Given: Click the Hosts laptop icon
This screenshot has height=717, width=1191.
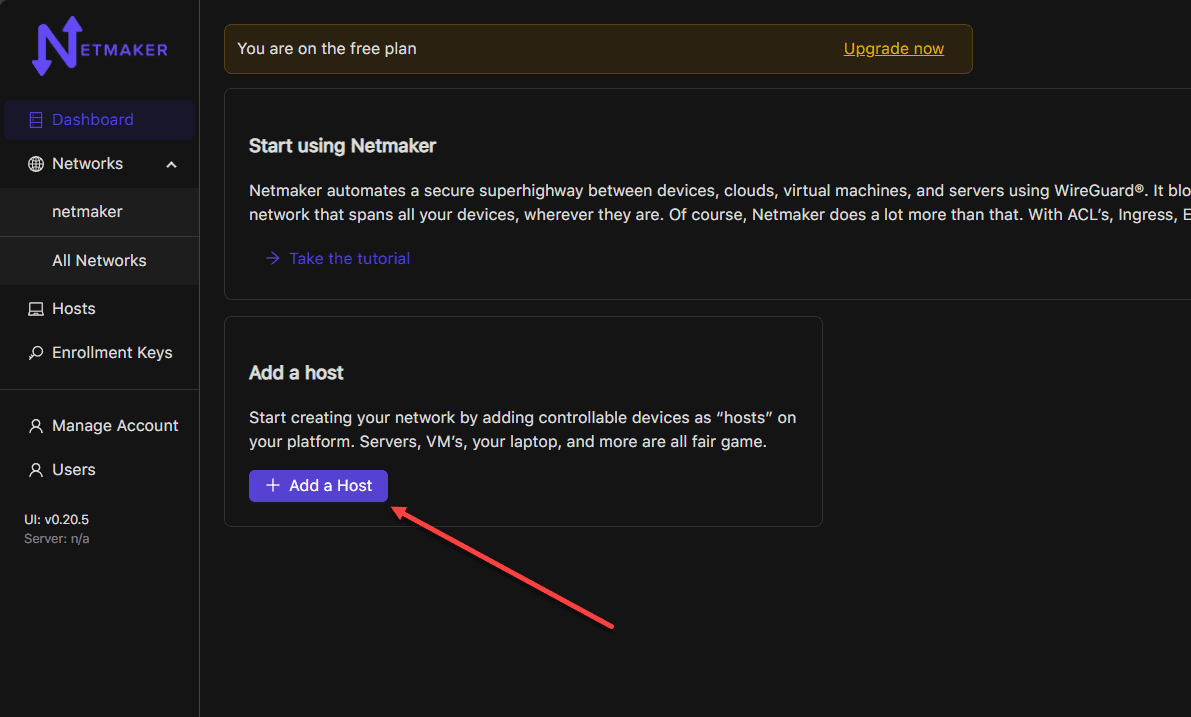Looking at the screenshot, I should 36,309.
